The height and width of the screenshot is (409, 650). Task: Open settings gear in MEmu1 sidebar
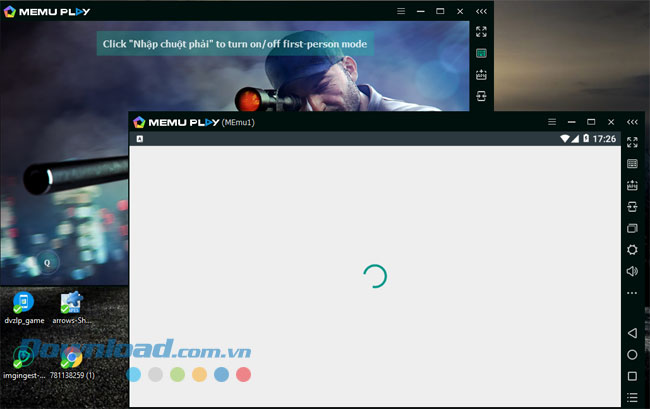click(x=632, y=249)
